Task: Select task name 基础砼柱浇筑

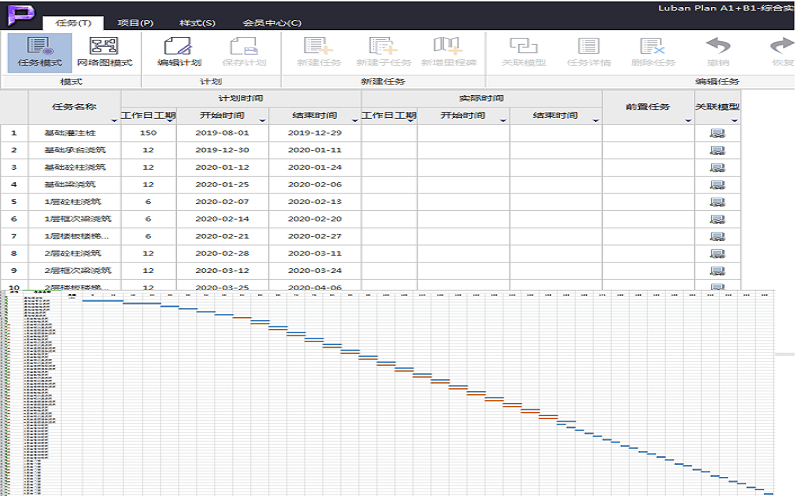Action: 75,167
